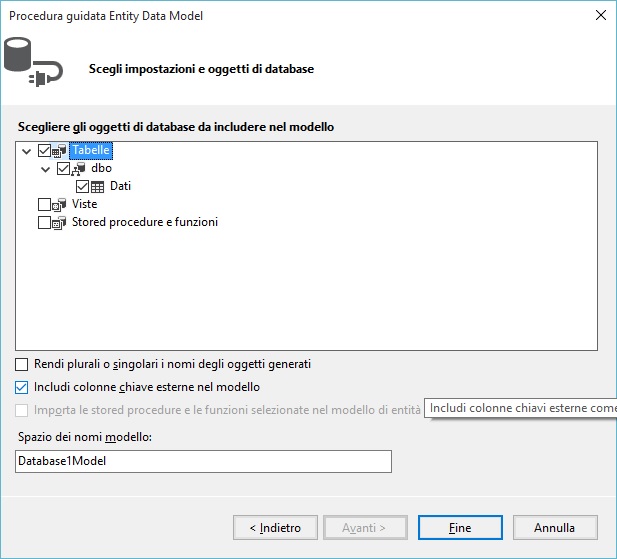
Task: Uncheck the Dati table checkbox
Action: coord(83,186)
